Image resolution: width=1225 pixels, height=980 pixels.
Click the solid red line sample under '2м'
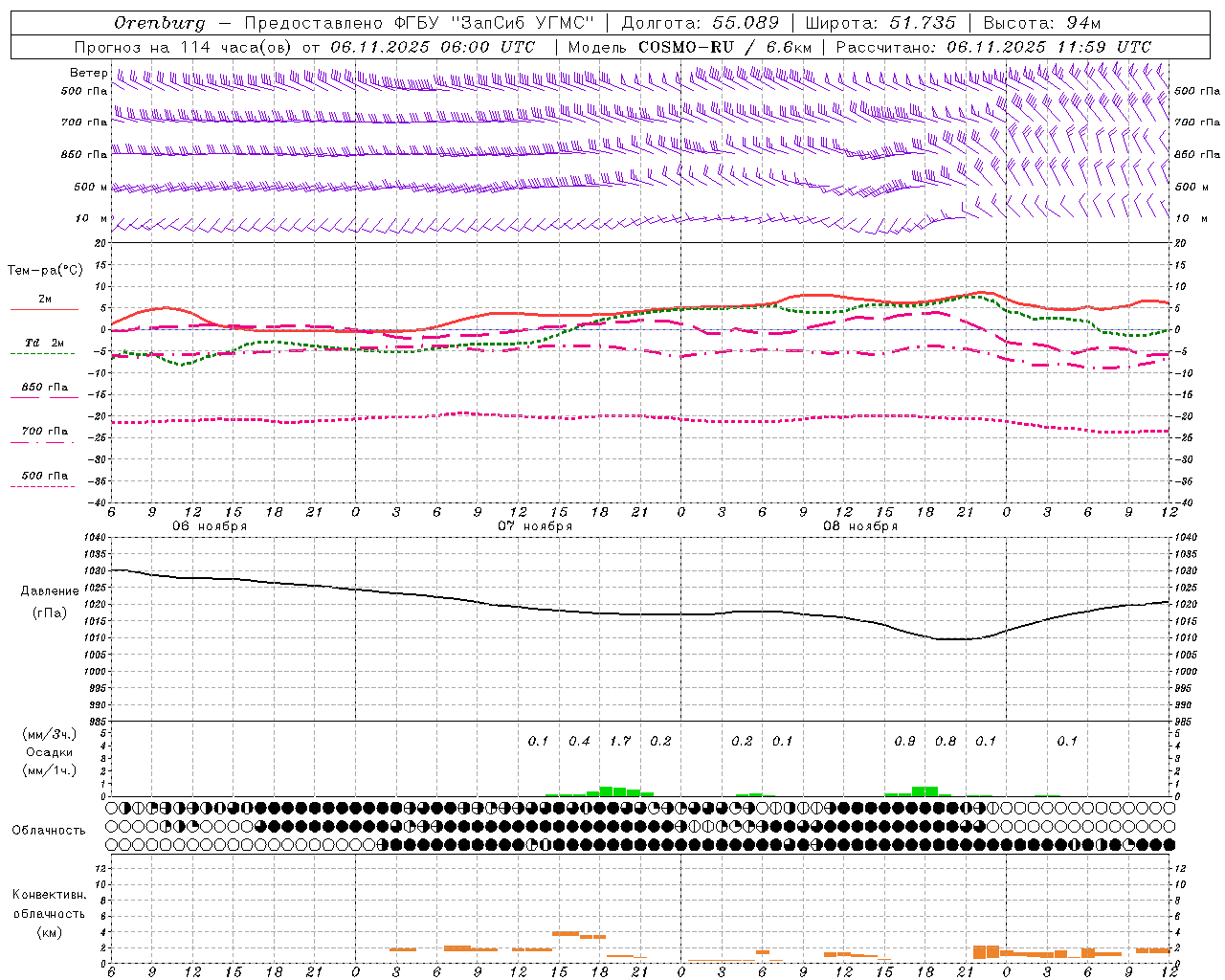coord(44,309)
